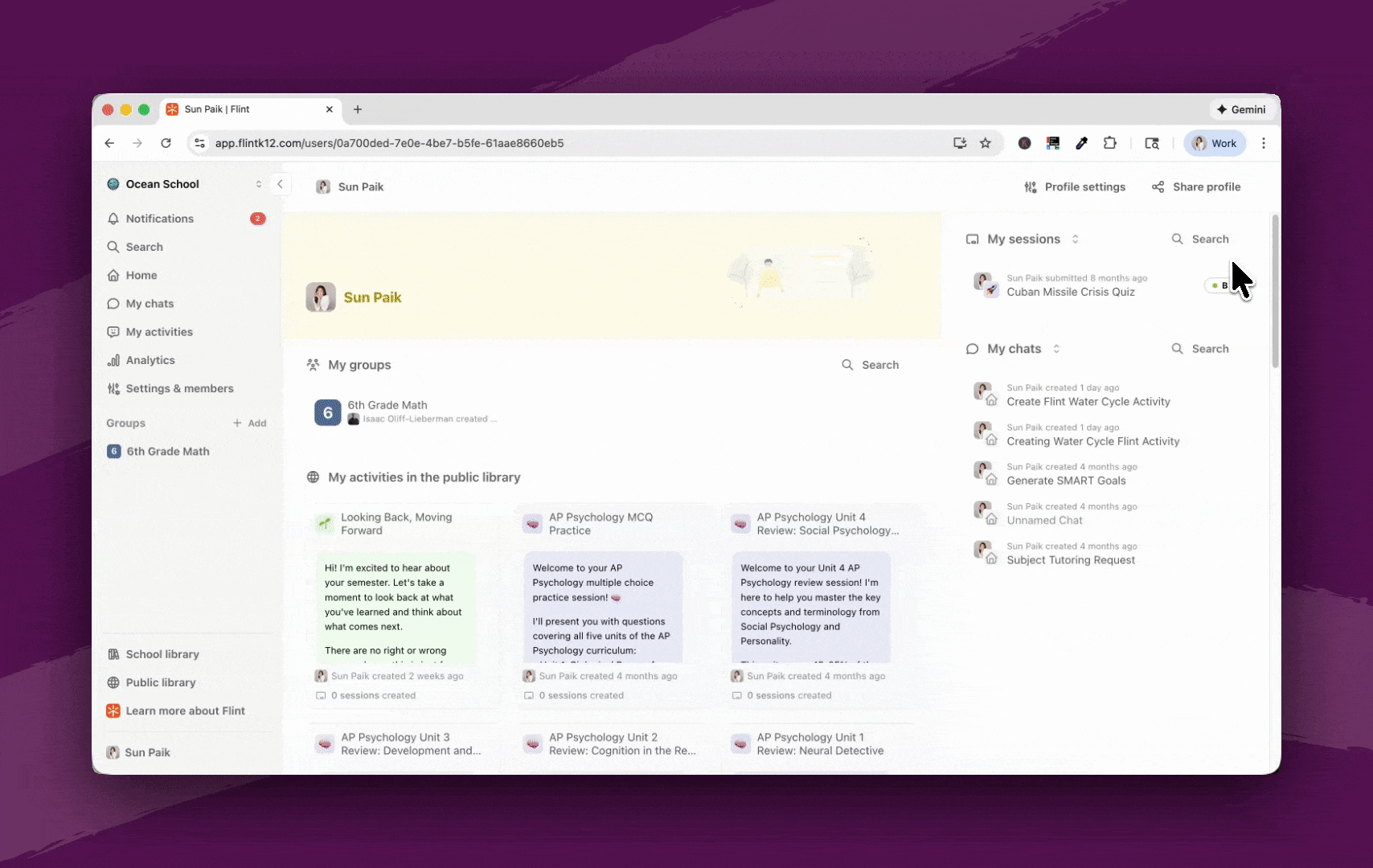Open AP Psychology Unit 4 Review activity
This screenshot has width=1373, height=868.
point(822,606)
